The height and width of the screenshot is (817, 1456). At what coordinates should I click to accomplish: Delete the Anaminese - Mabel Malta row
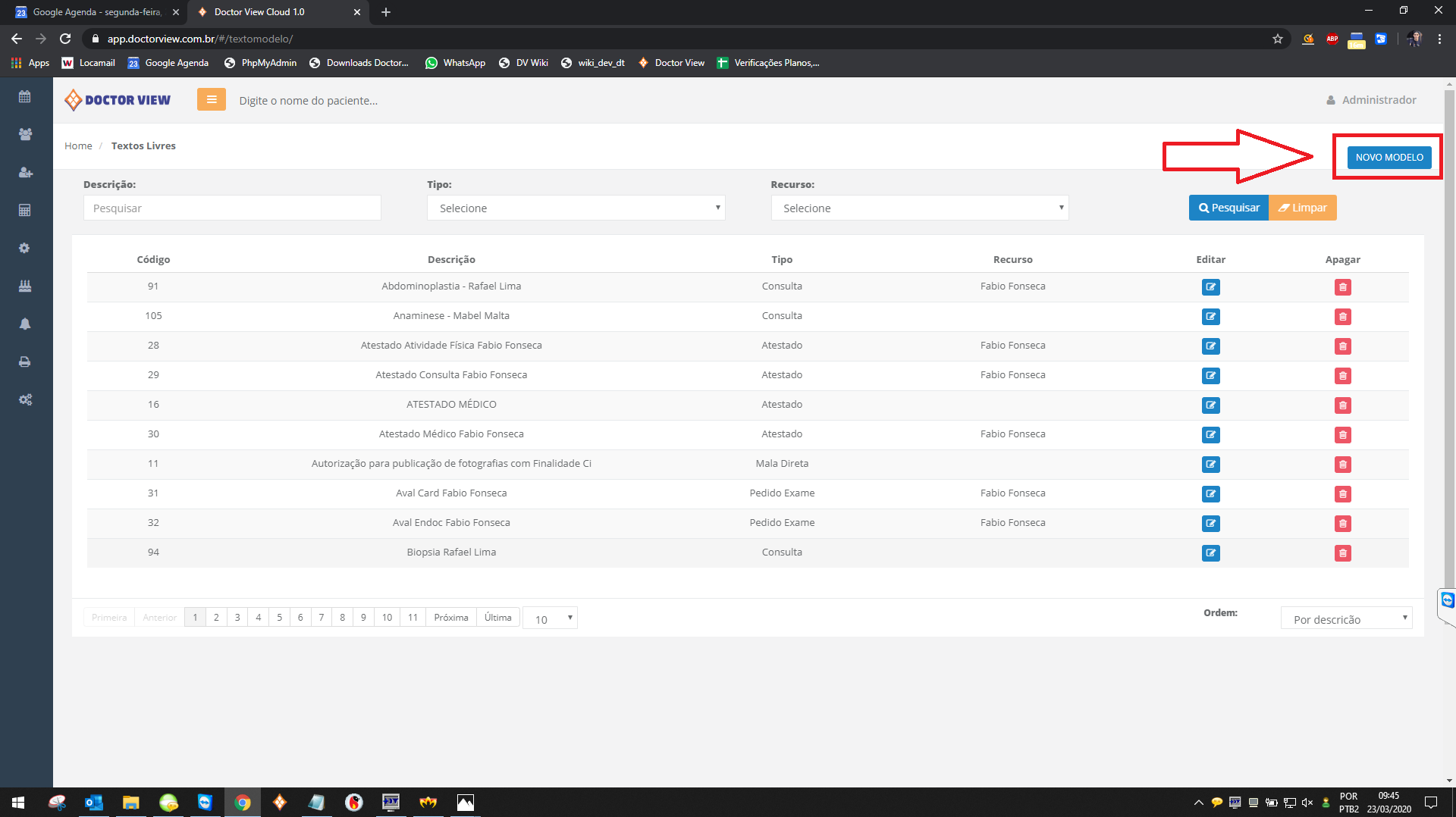pos(1342,317)
